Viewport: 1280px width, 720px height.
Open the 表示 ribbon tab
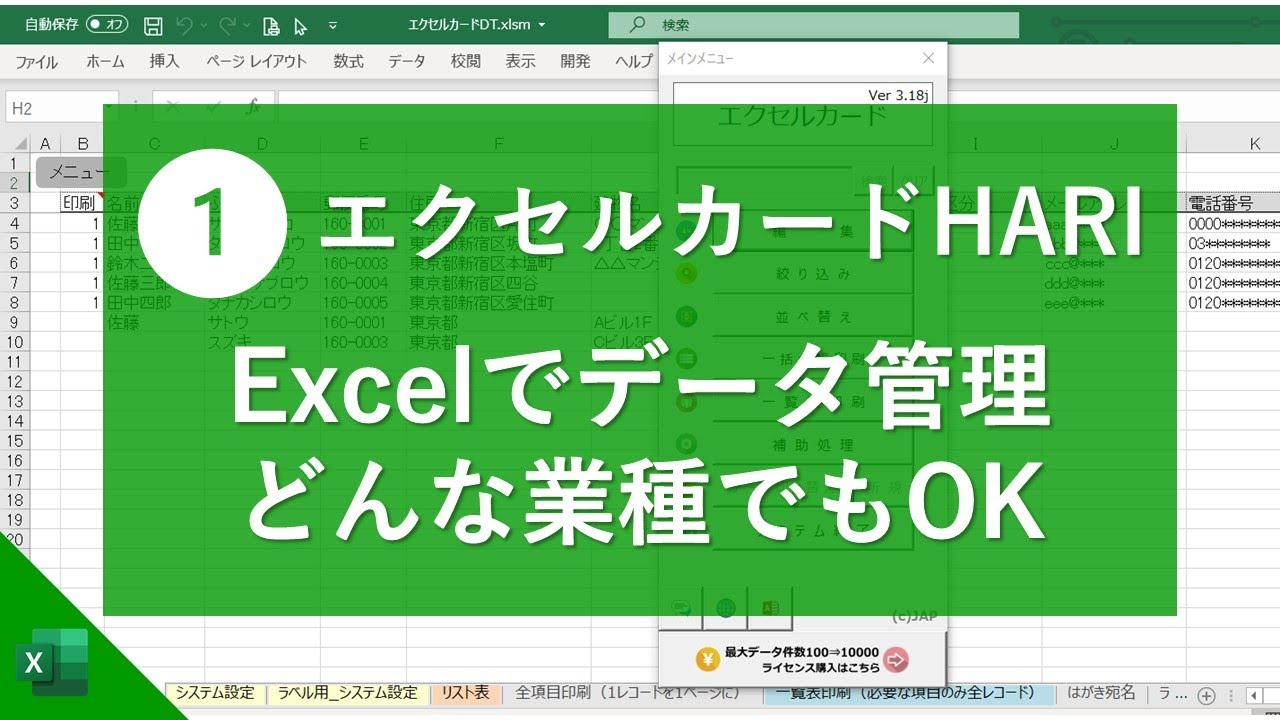520,61
